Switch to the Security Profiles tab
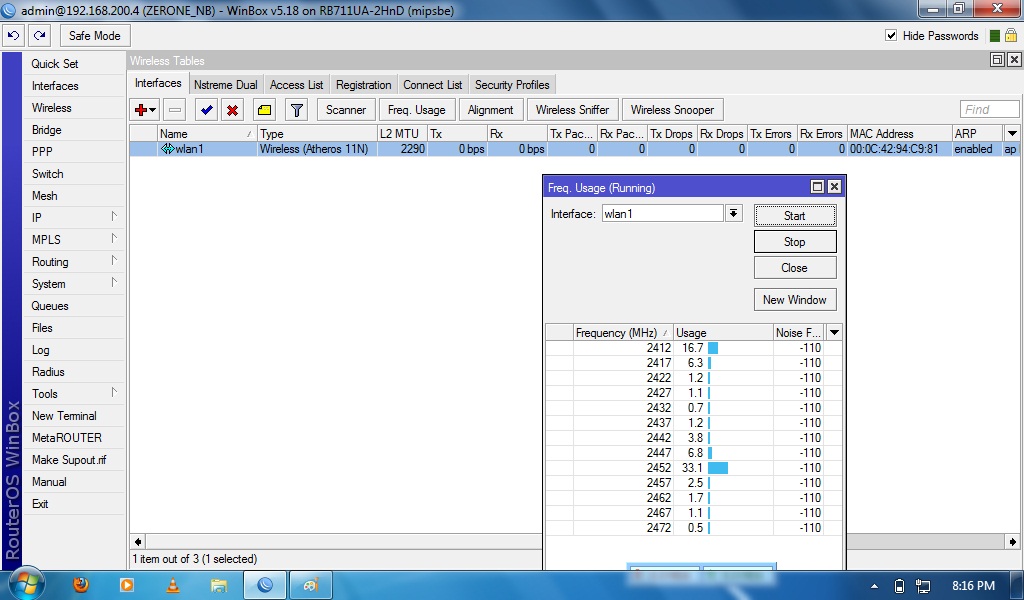Viewport: 1024px width, 600px height. (512, 85)
